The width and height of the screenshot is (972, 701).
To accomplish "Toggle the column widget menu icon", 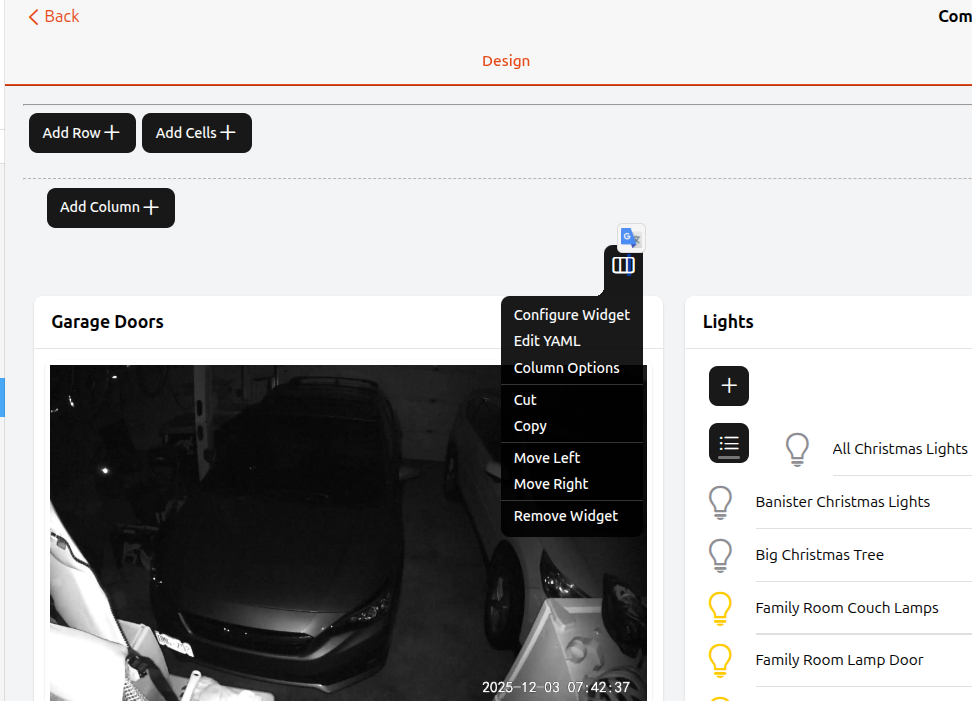I will click(623, 266).
